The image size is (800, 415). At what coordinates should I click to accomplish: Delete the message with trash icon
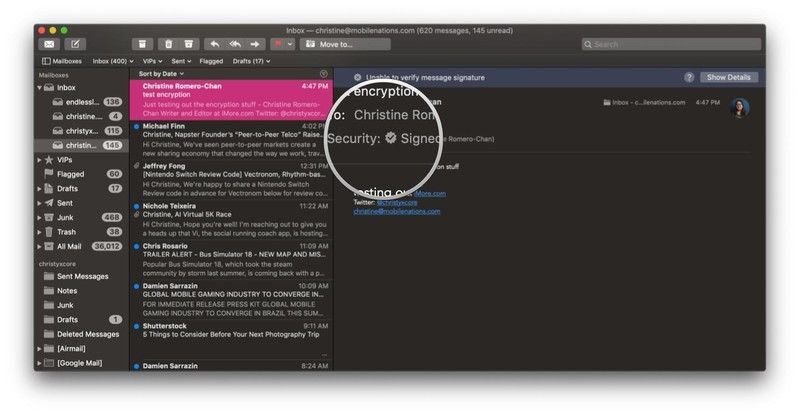[168, 44]
